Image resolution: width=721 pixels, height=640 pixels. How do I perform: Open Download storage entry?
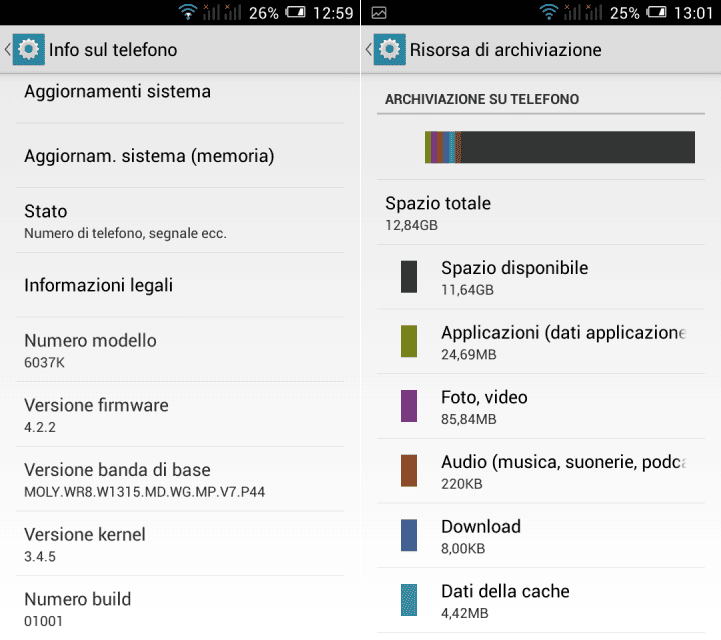pyautogui.click(x=541, y=536)
